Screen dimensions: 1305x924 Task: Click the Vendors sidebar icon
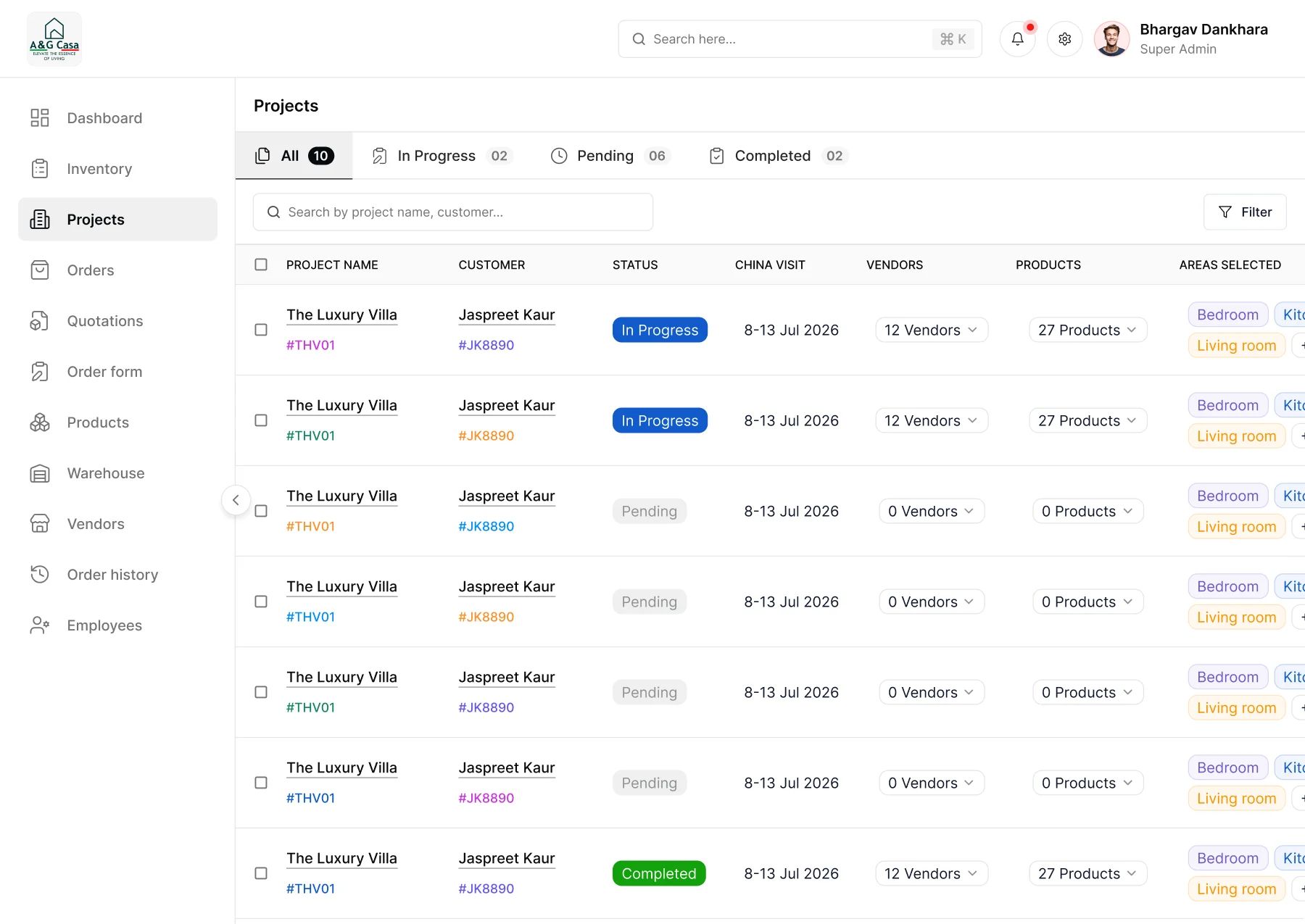[x=40, y=524]
